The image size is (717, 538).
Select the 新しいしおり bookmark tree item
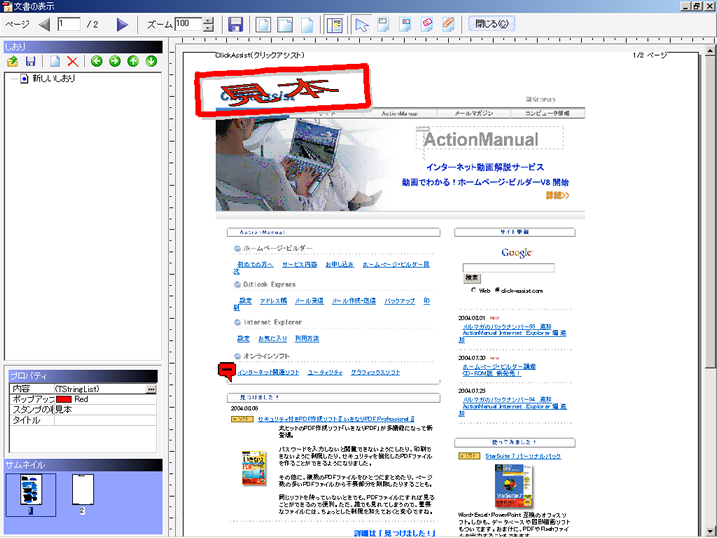tap(54, 79)
